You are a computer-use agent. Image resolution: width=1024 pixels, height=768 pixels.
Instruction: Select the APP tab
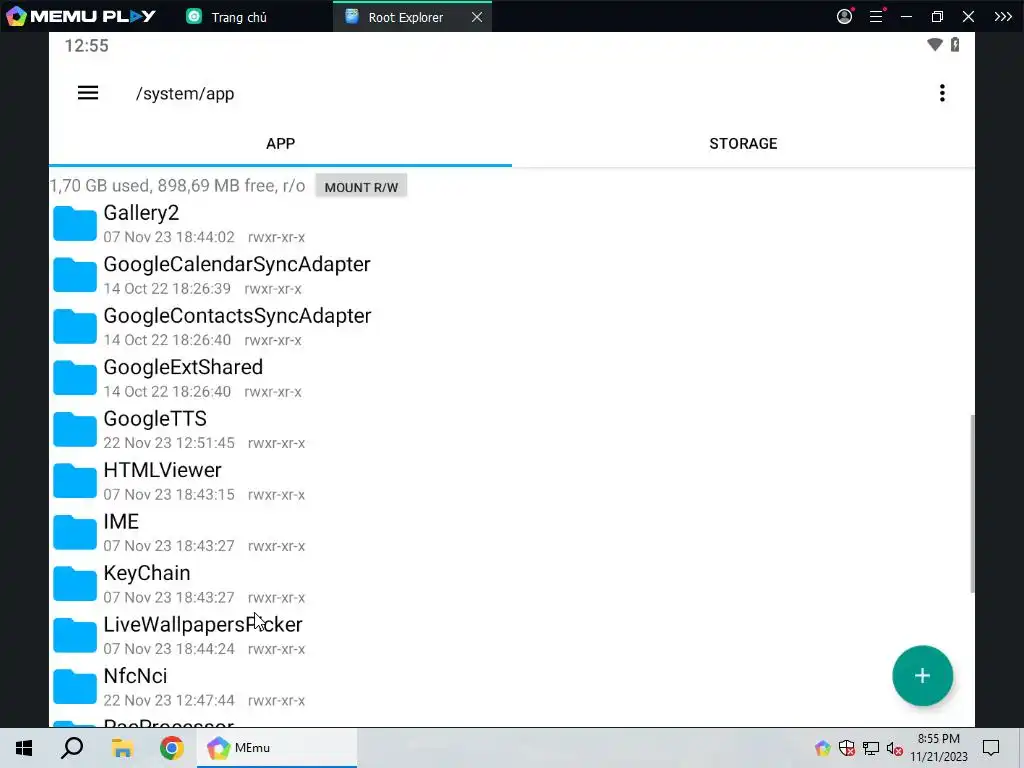280,144
